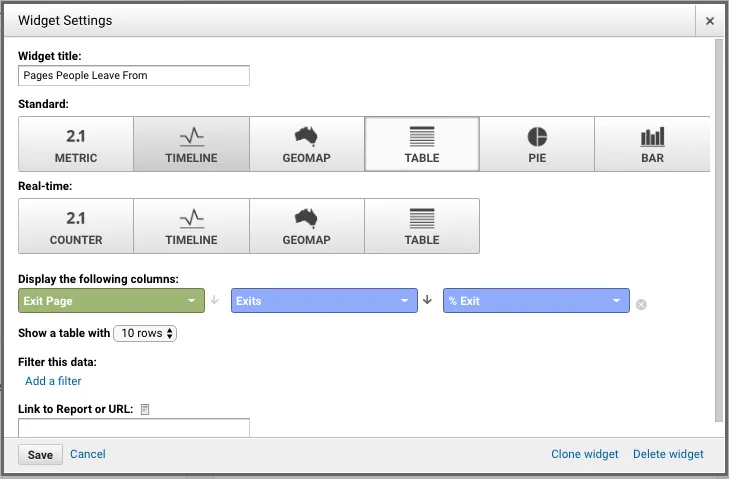
Task: Close the Widget Settings dialog
Action: 709,21
